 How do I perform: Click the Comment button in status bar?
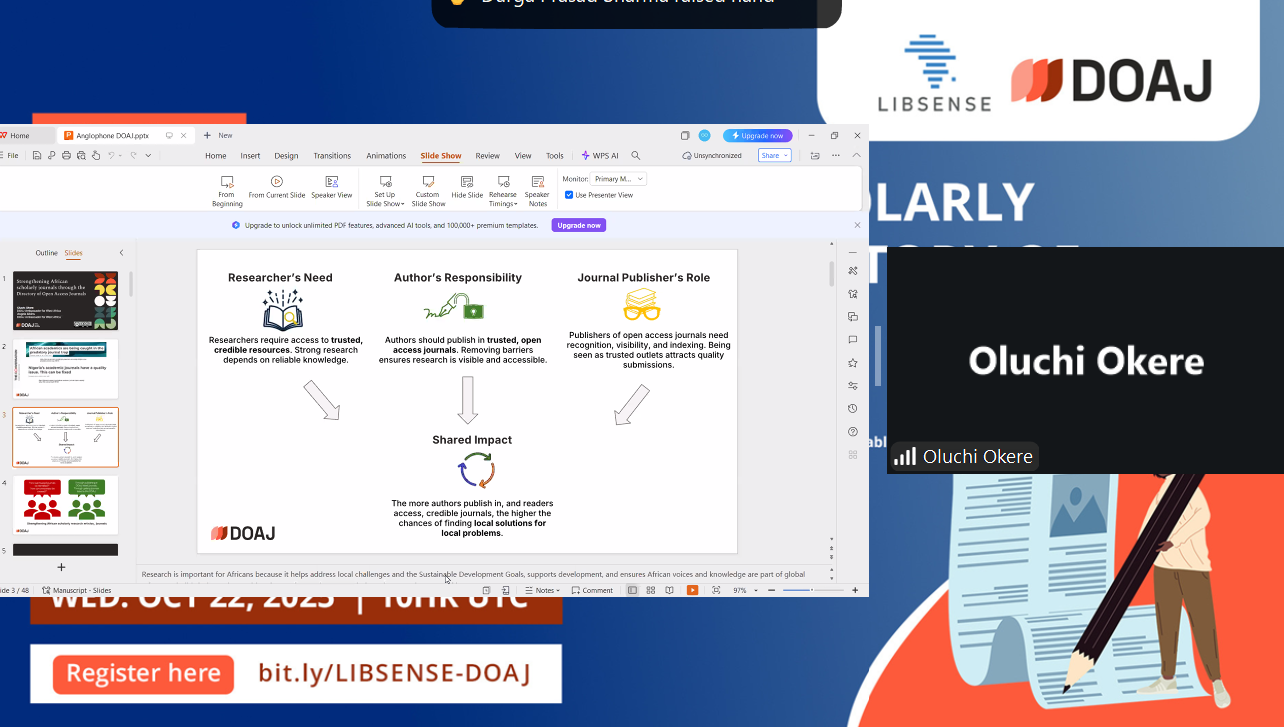592,591
